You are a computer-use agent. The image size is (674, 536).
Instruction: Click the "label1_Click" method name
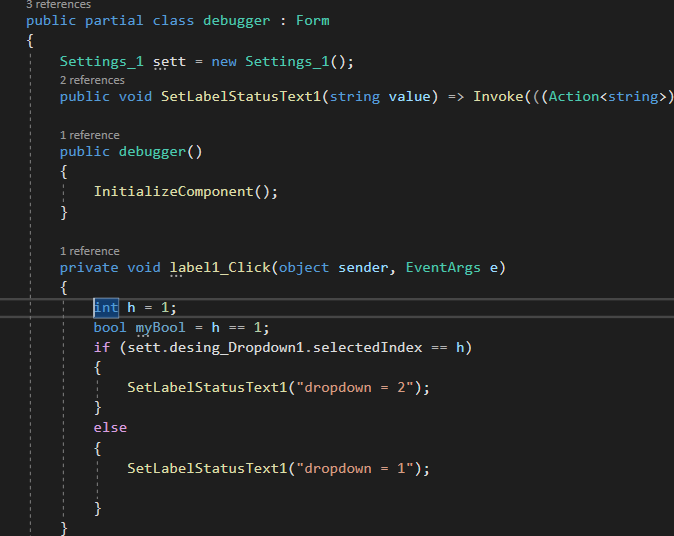[220, 267]
